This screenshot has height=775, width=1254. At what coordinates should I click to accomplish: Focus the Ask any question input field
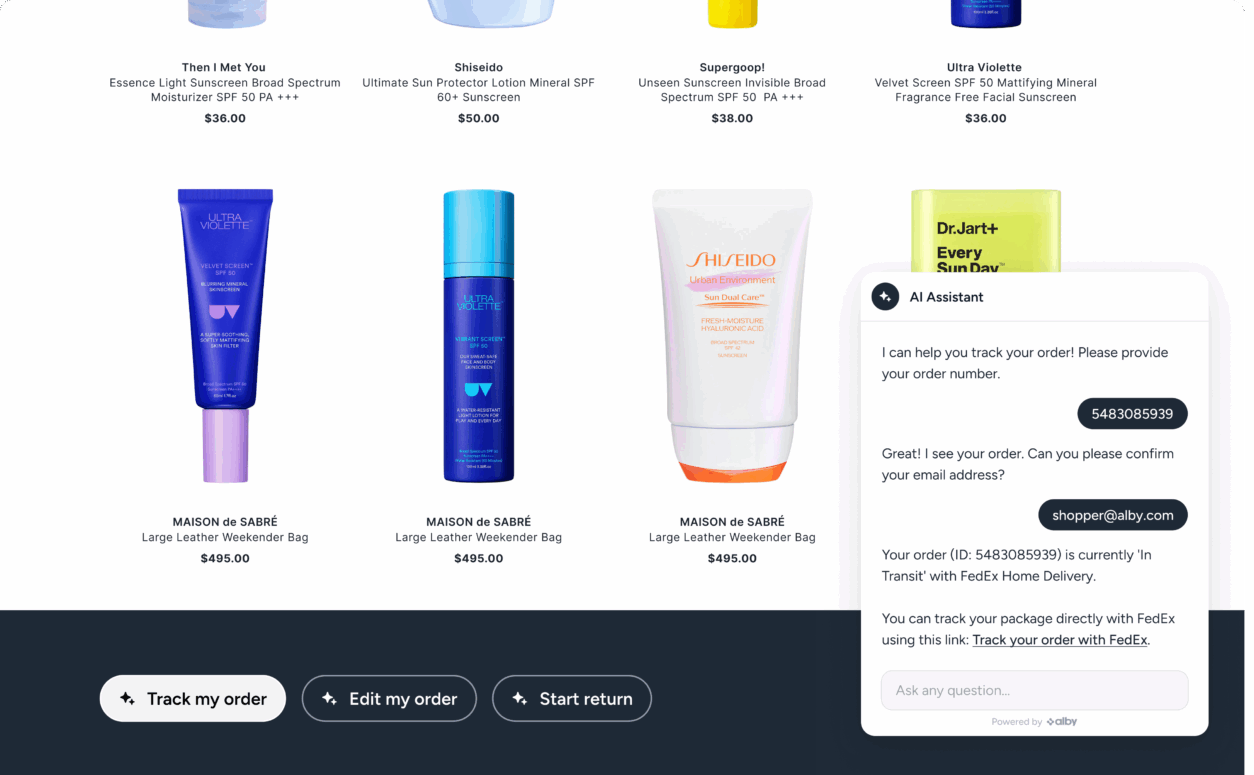click(x=1034, y=690)
